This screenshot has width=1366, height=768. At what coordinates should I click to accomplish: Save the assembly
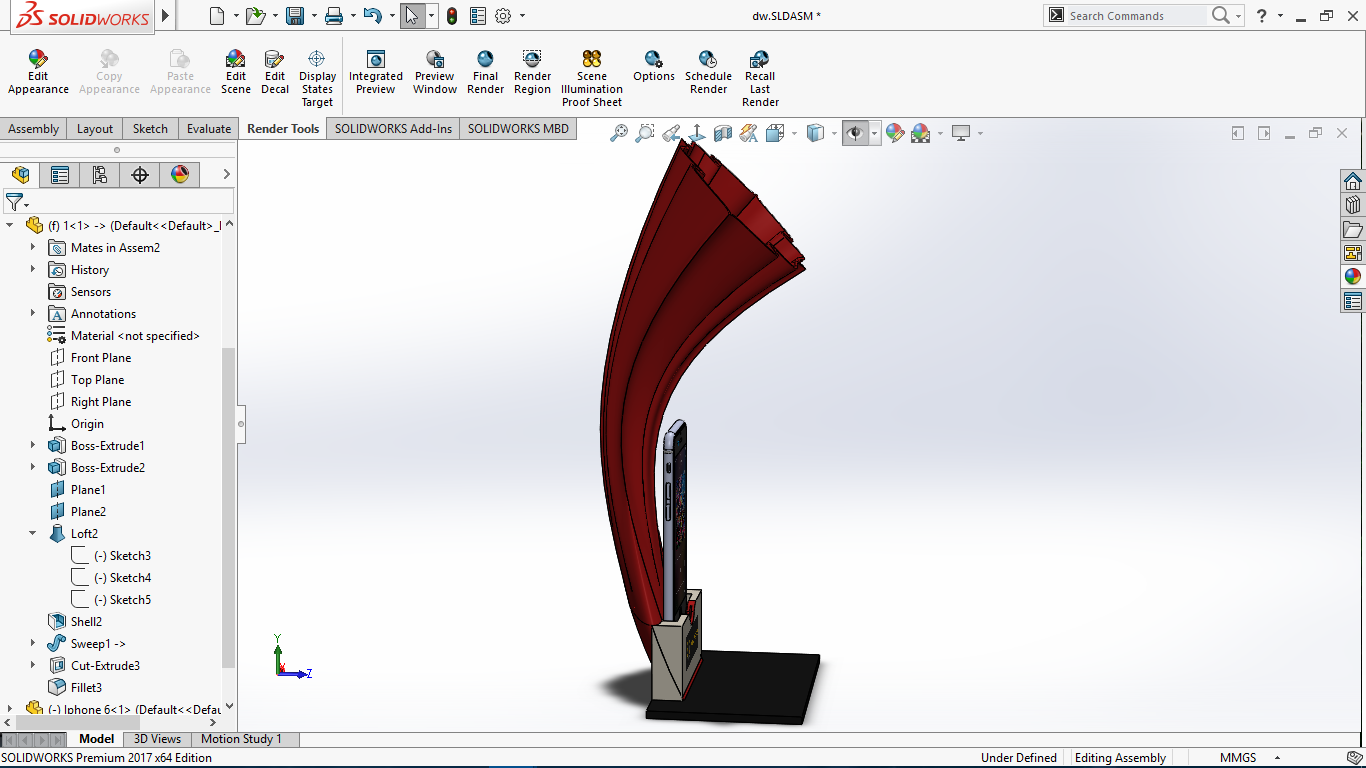295,16
